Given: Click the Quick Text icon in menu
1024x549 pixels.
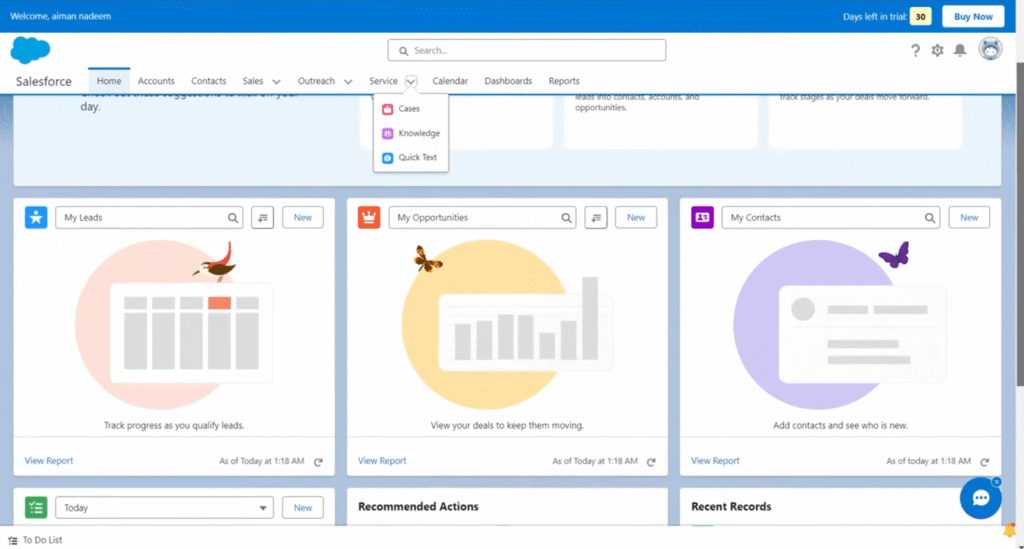Looking at the screenshot, I should pyautogui.click(x=387, y=157).
